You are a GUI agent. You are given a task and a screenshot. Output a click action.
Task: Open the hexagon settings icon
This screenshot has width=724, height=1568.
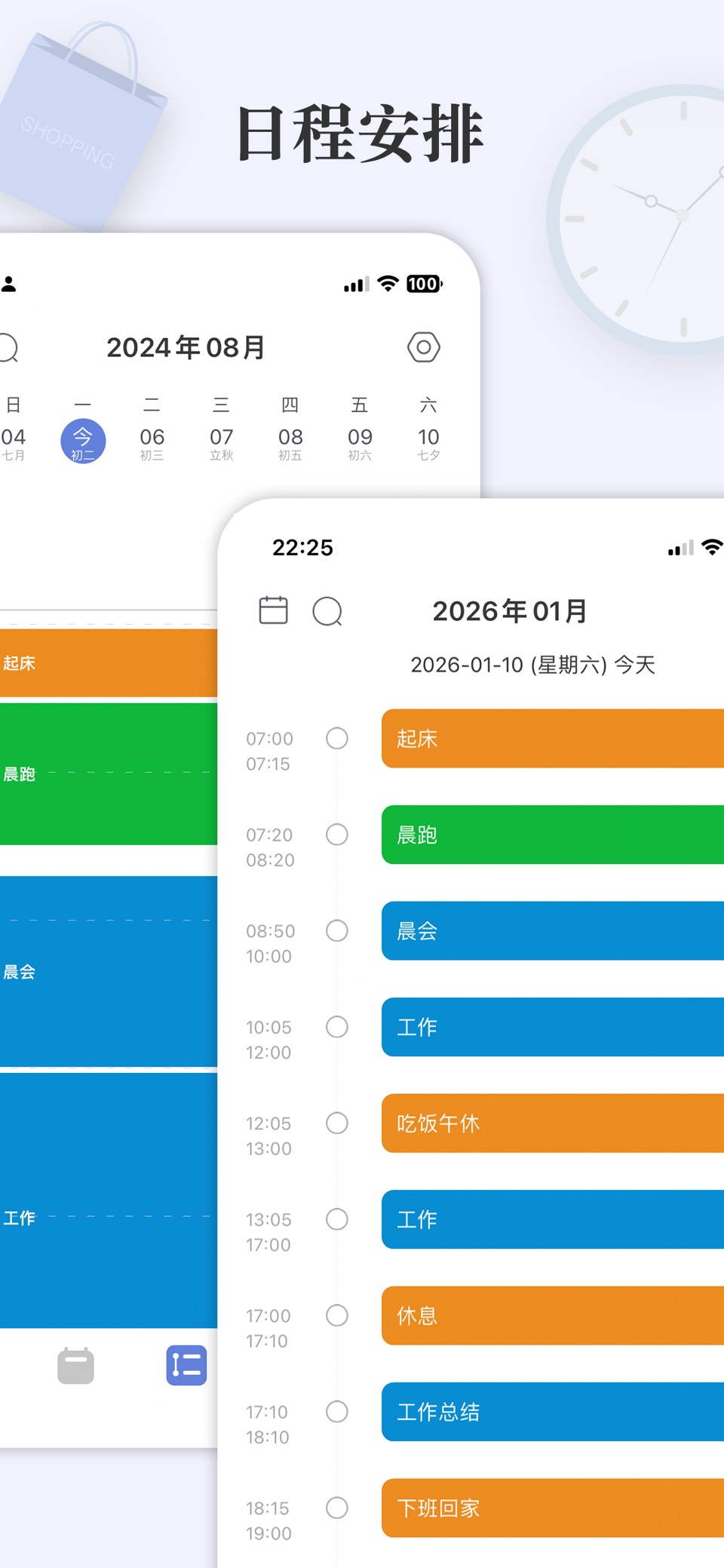[424, 347]
